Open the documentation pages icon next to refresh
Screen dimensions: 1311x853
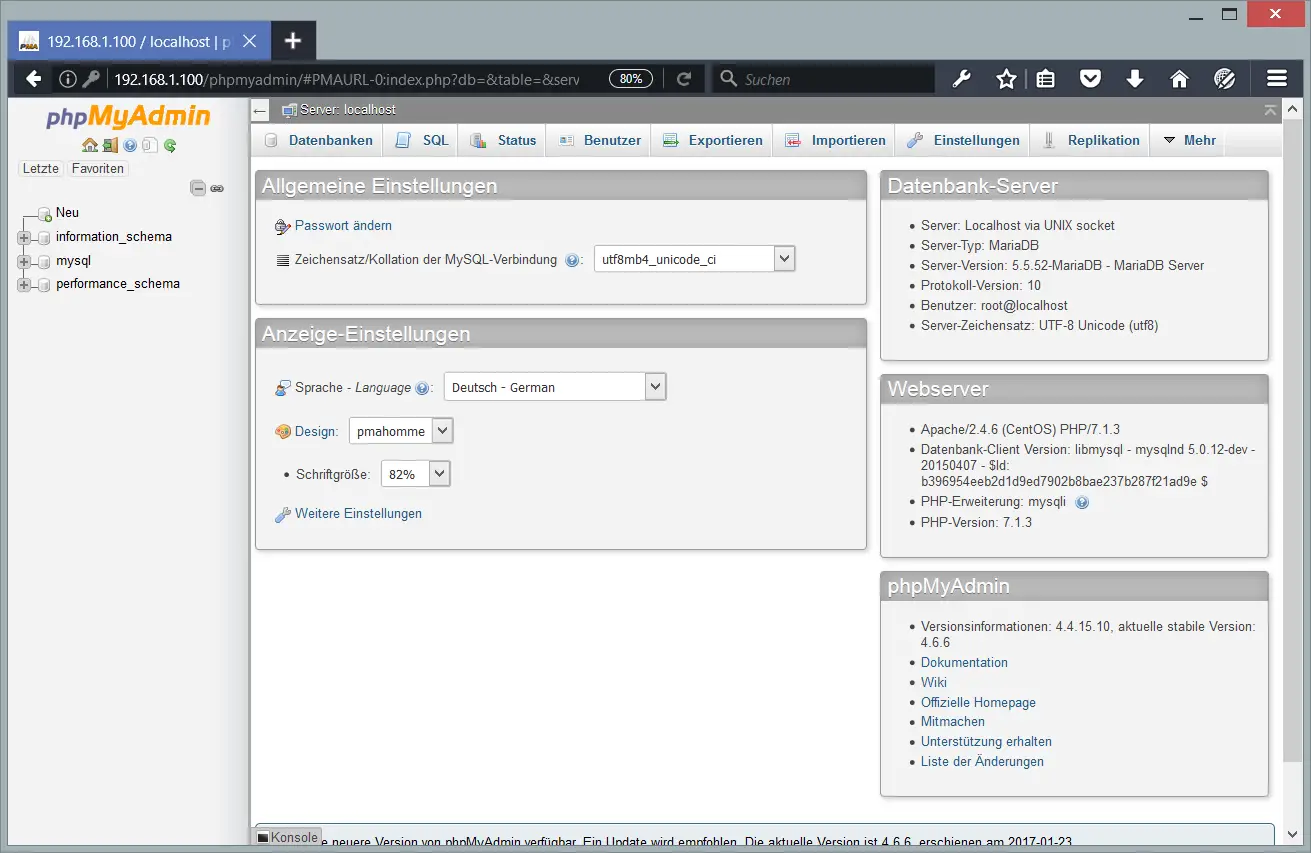(x=149, y=146)
